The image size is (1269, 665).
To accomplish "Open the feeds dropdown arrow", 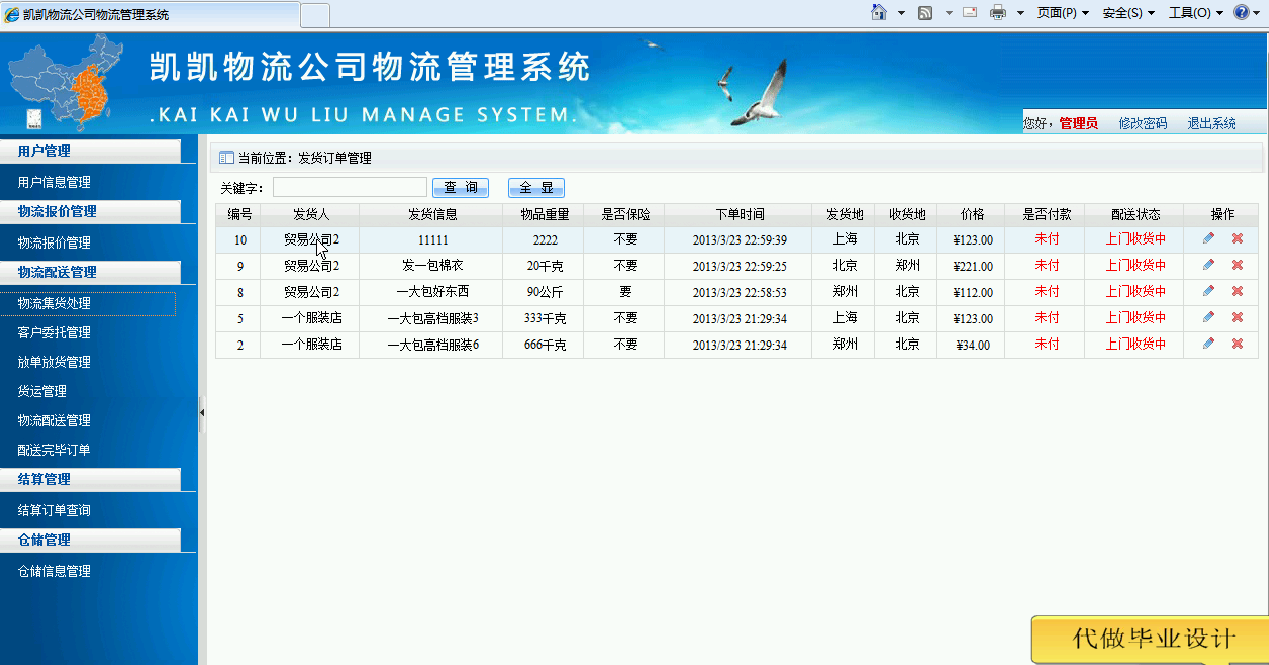I will [949, 13].
